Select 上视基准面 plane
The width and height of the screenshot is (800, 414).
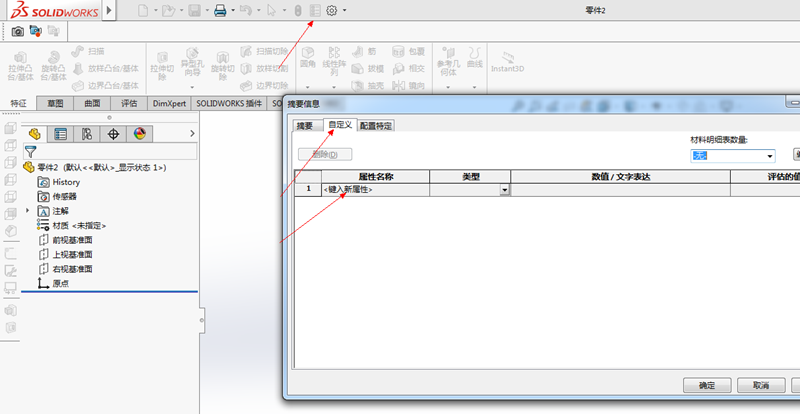pos(66,254)
